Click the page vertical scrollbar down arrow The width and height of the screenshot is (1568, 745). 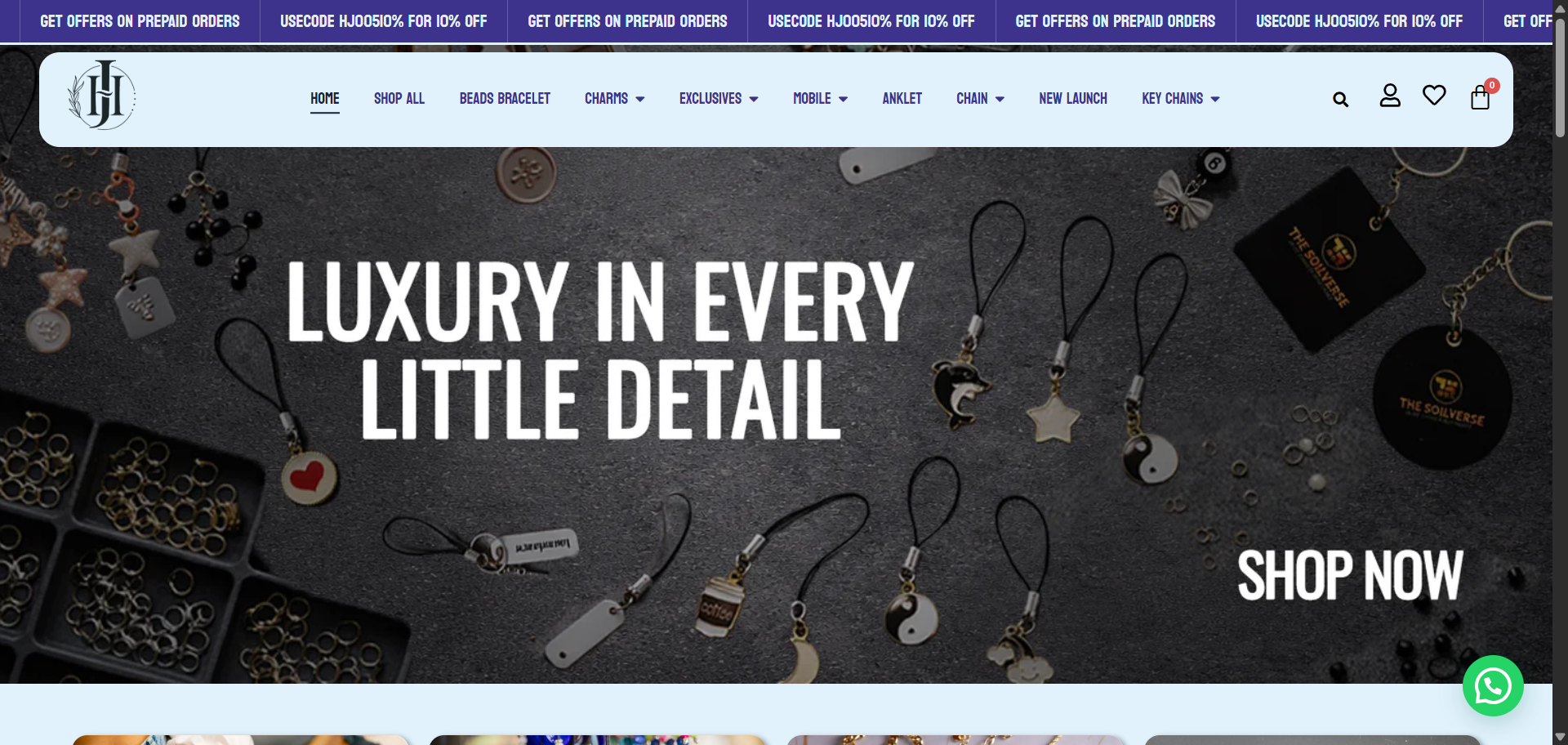click(1560, 737)
